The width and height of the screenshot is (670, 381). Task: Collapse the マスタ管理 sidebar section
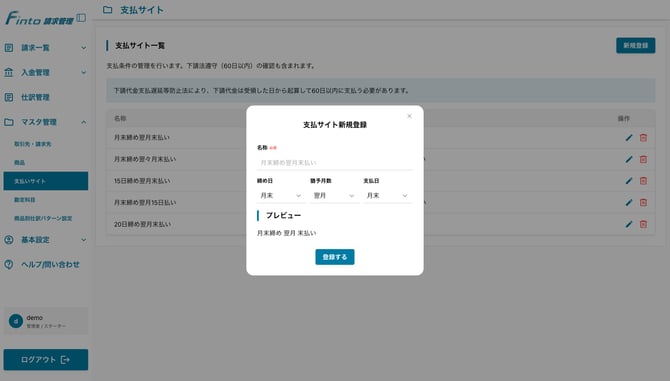coord(84,122)
